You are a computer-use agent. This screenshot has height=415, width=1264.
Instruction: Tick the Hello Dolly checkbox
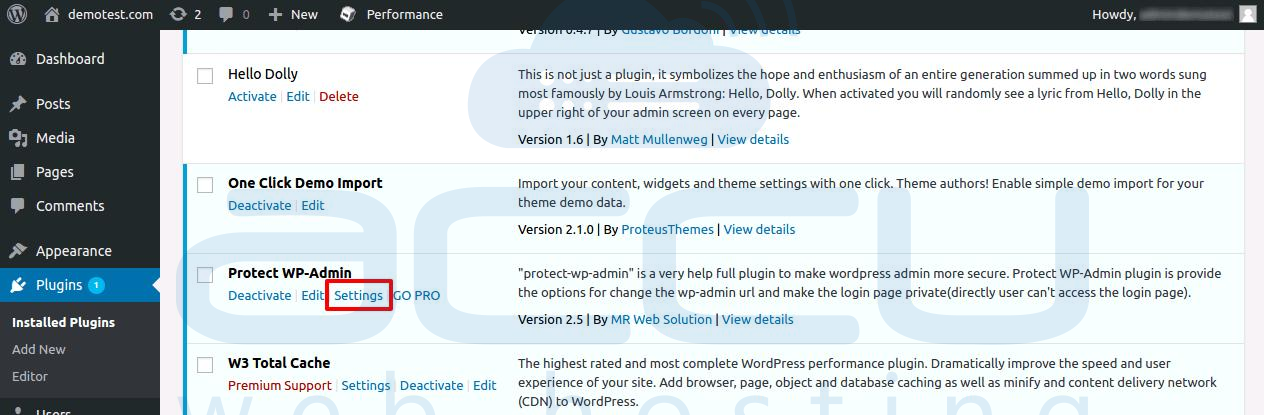[205, 76]
